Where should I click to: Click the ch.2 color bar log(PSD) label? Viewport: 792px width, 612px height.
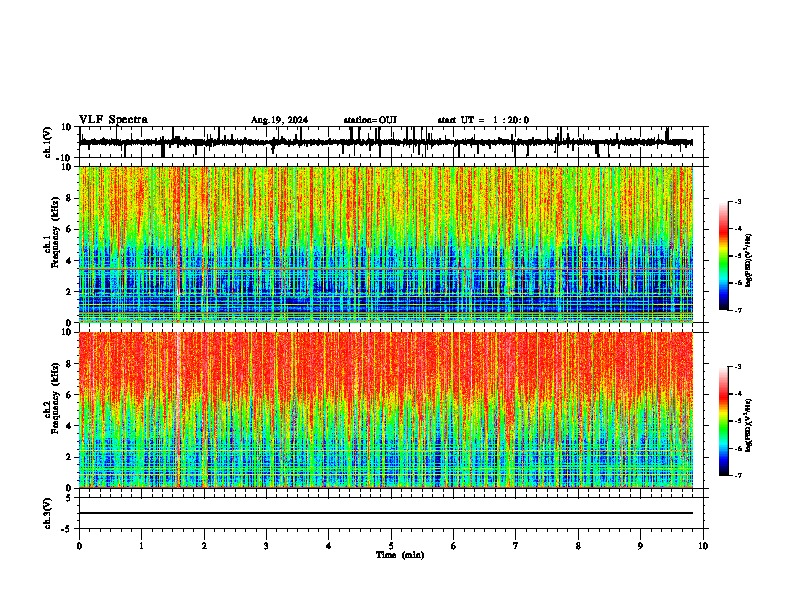(749, 425)
